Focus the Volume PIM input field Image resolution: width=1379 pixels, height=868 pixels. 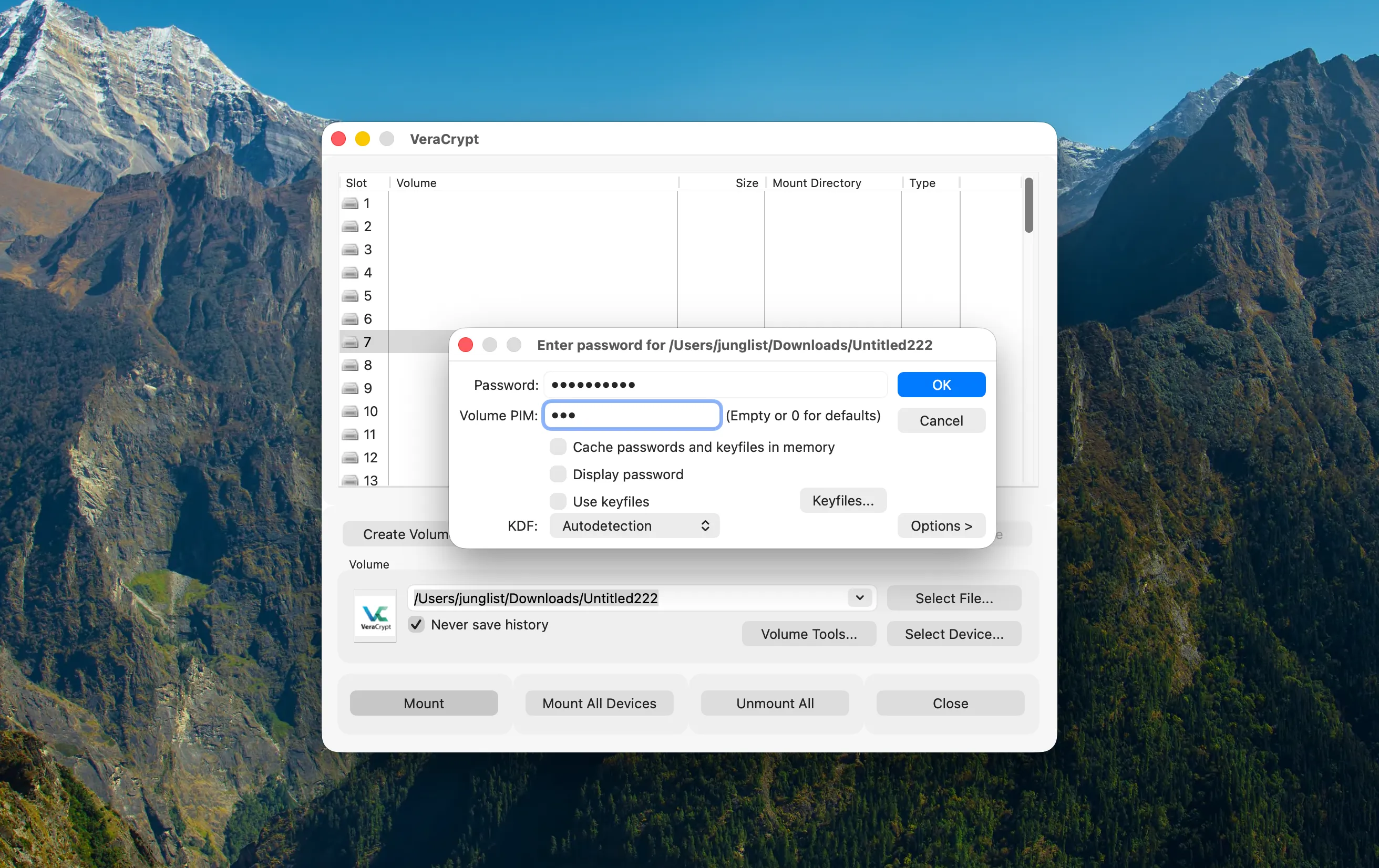coord(632,415)
